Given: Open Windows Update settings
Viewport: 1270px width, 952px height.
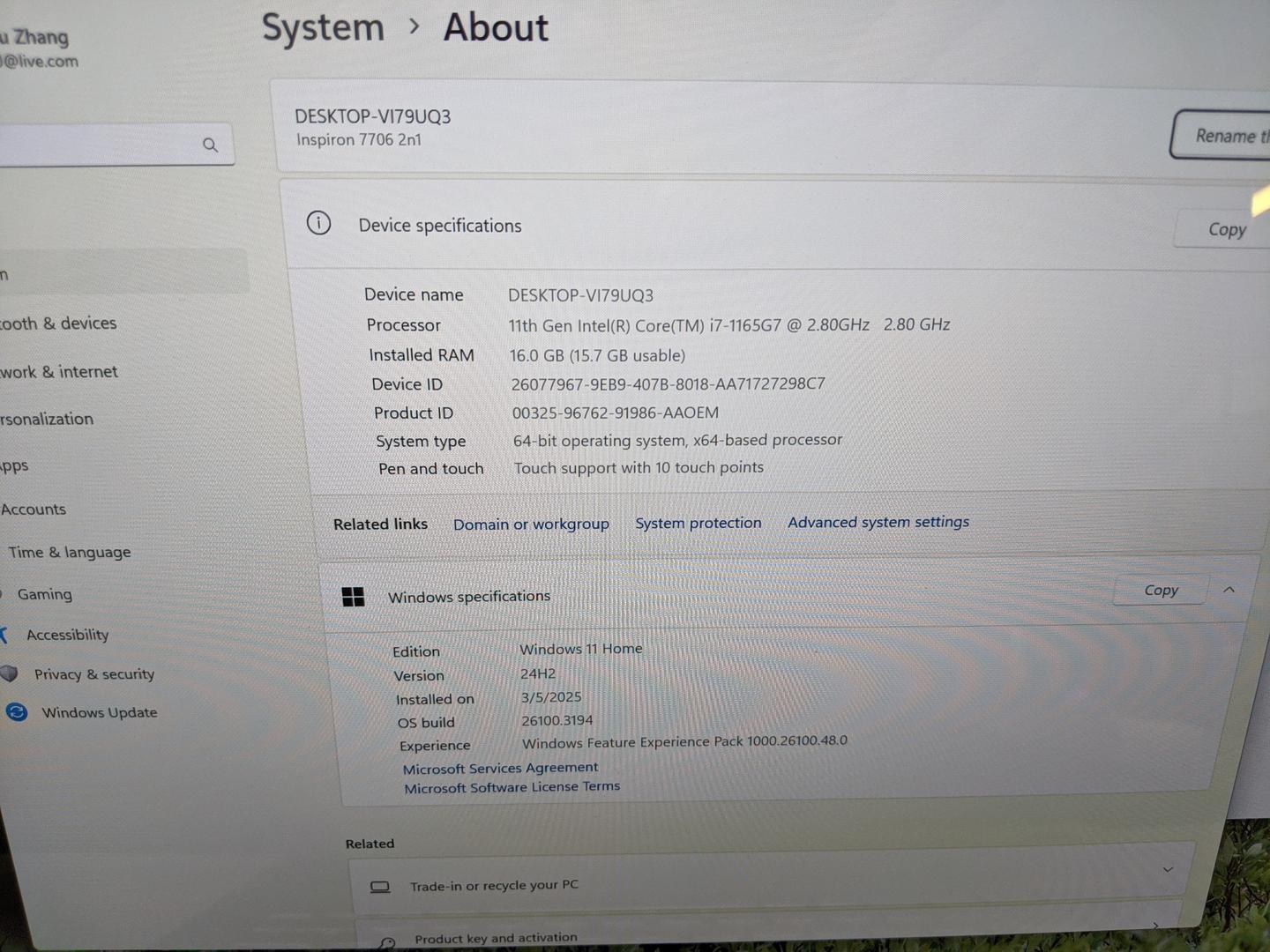Looking at the screenshot, I should pyautogui.click(x=99, y=712).
